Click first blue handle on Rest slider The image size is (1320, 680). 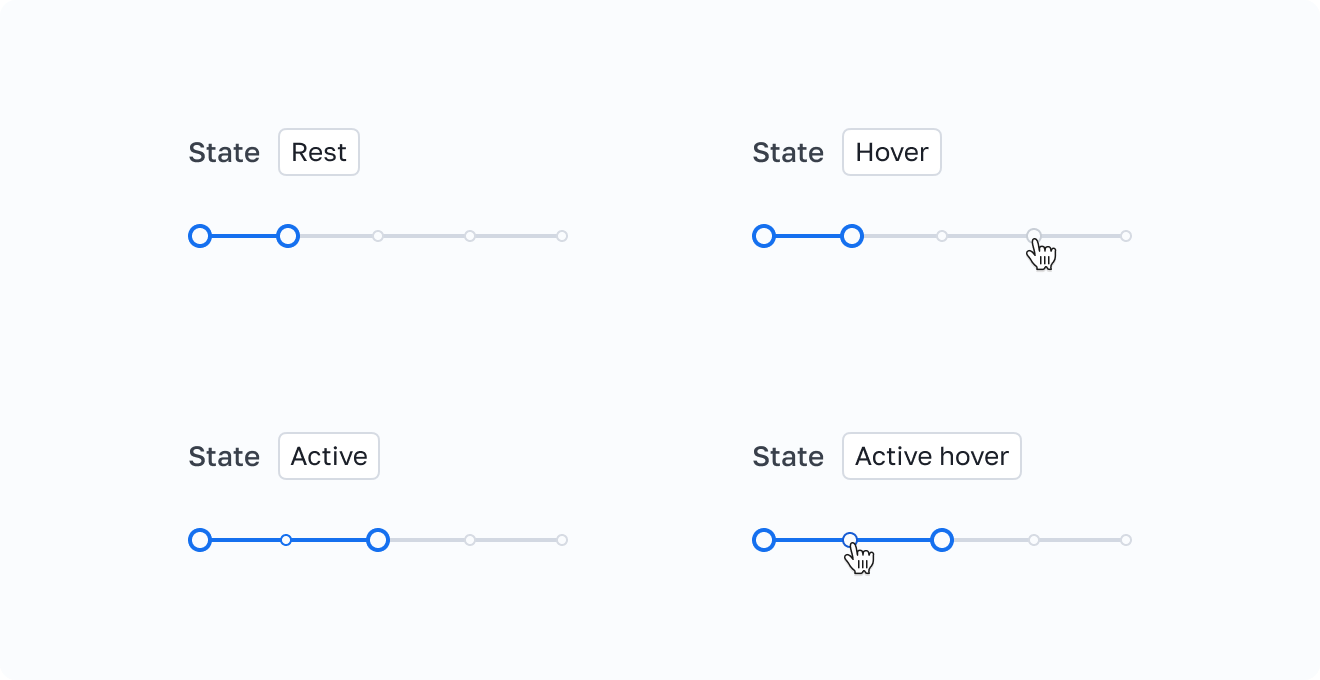tap(200, 236)
